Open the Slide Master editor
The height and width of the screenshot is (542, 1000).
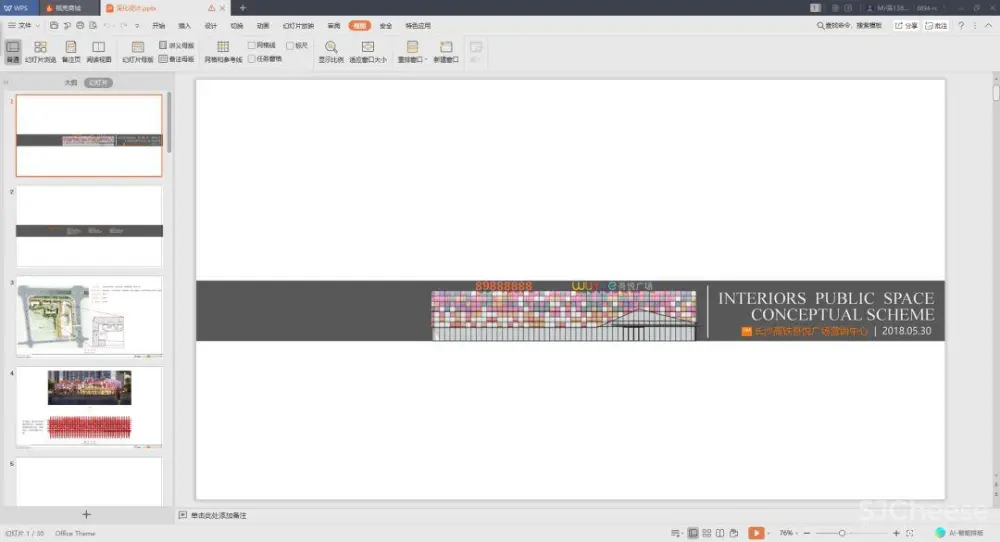pos(138,51)
